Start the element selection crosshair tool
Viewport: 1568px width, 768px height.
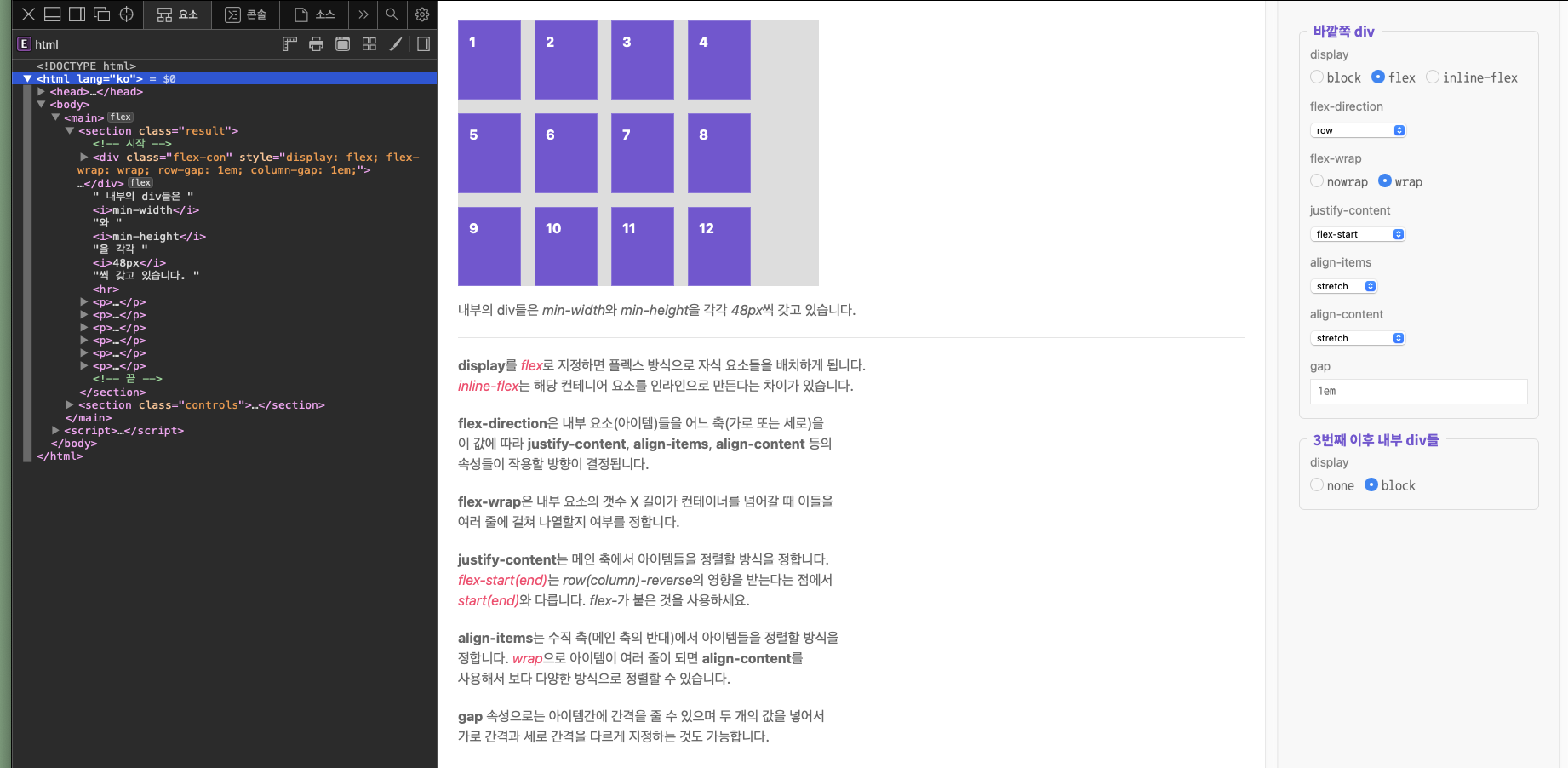coord(127,14)
